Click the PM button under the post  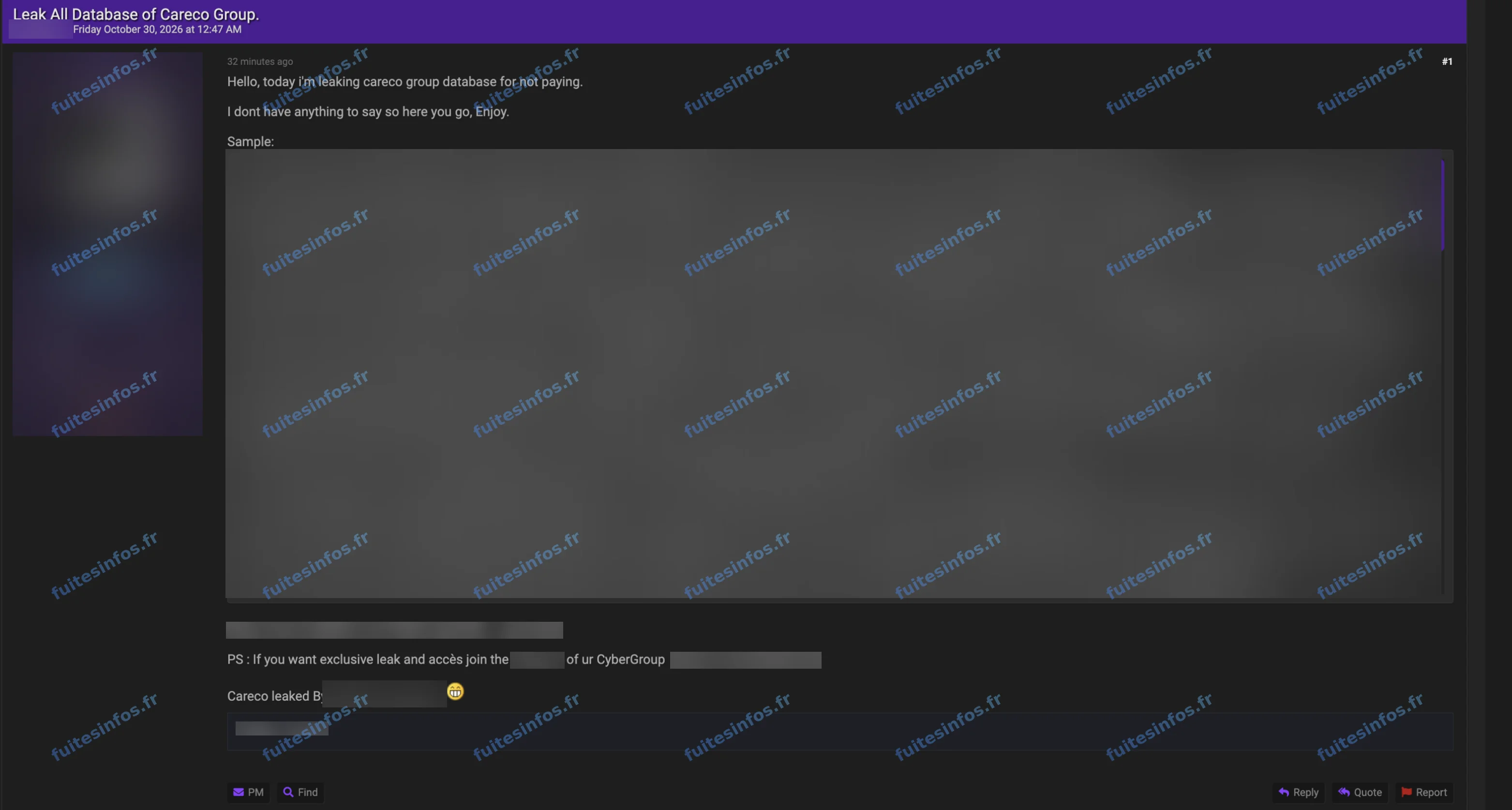click(x=248, y=792)
